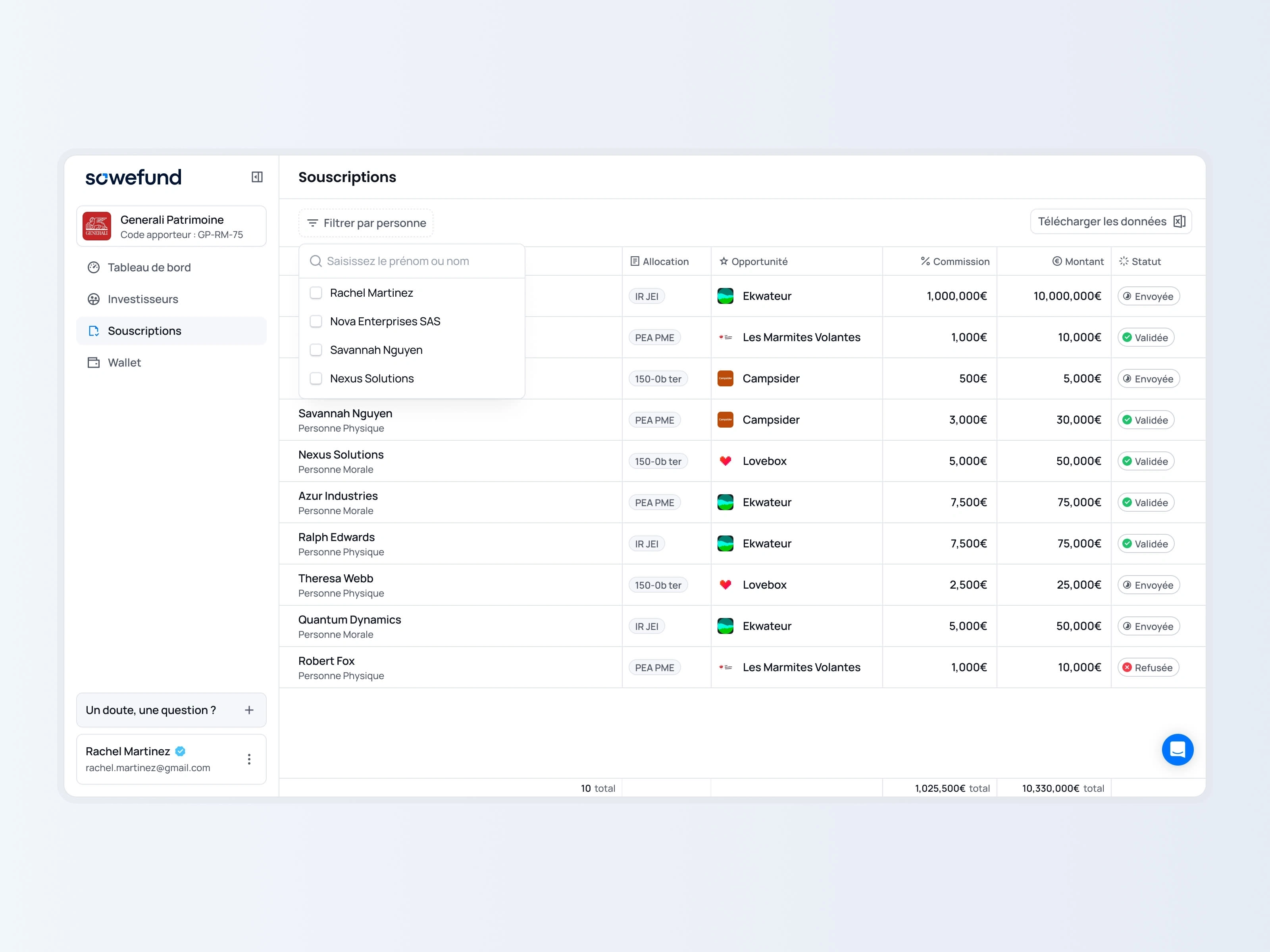Click the Ekwateur logo in first row
Screen dimensions: 1270x952
coord(725,296)
